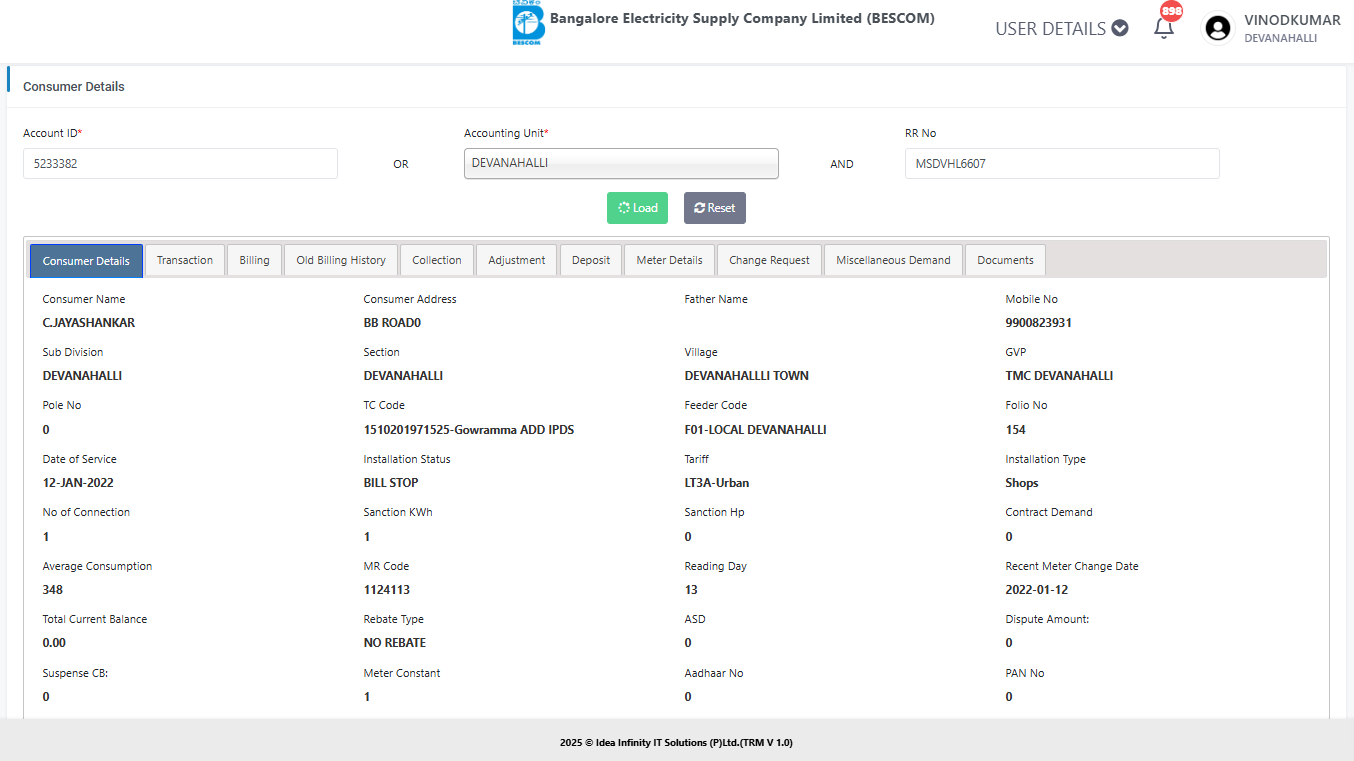Click feeder code F01-LOCAL DEVANAHALLI
The image size is (1354, 761).
click(755, 430)
